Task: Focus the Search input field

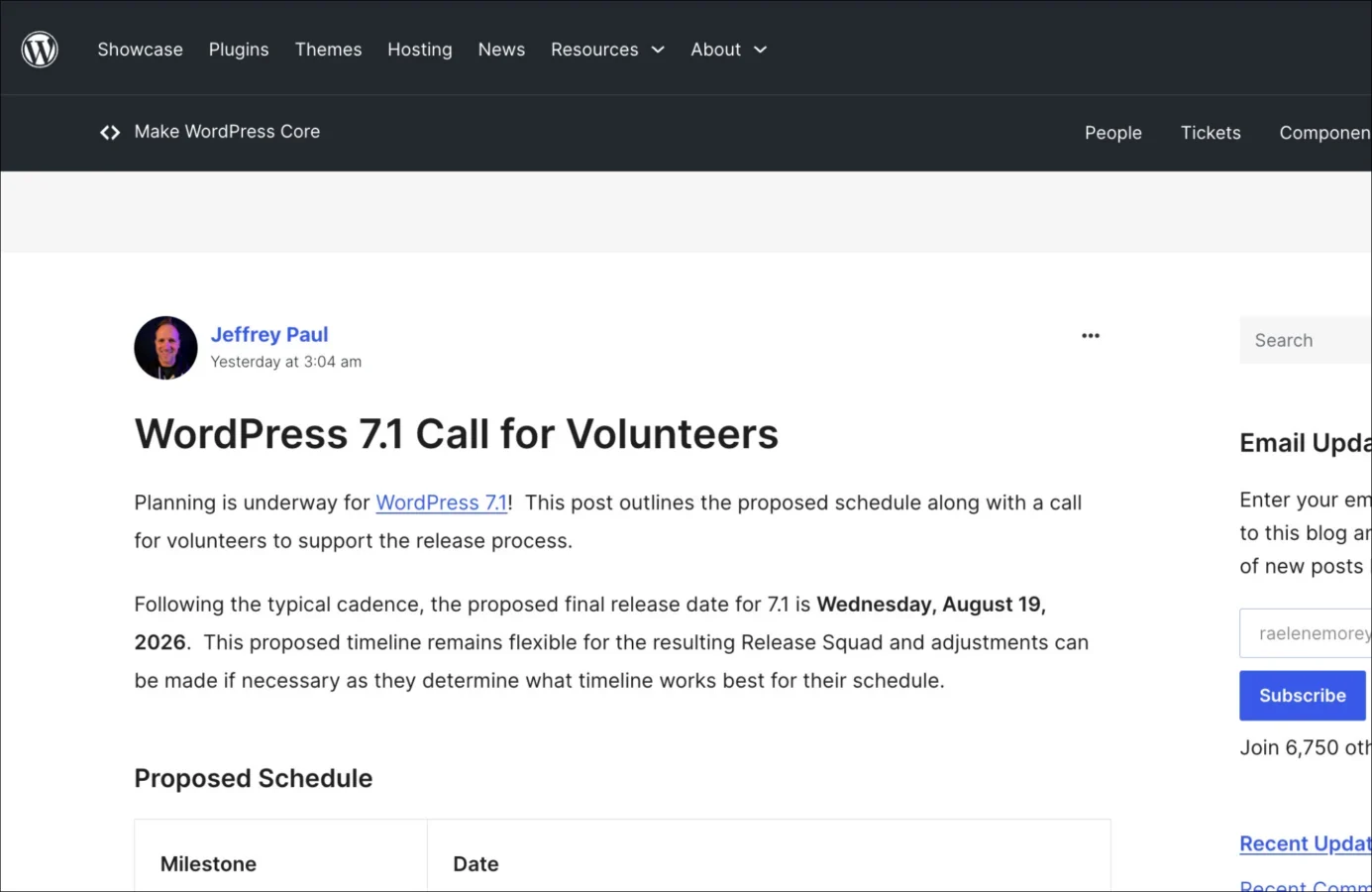Action: pos(1306,340)
